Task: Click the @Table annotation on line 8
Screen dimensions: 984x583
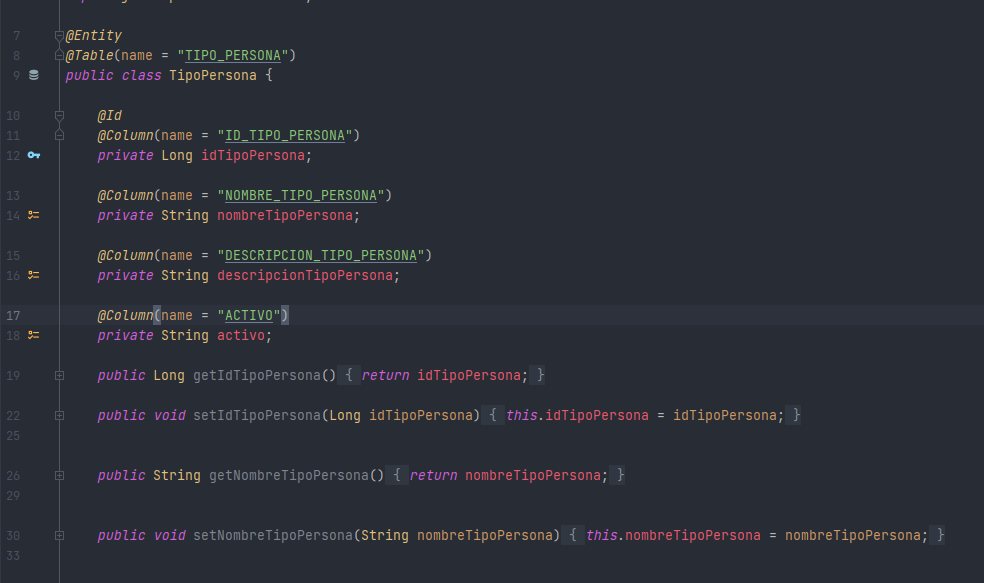Action: 90,55
